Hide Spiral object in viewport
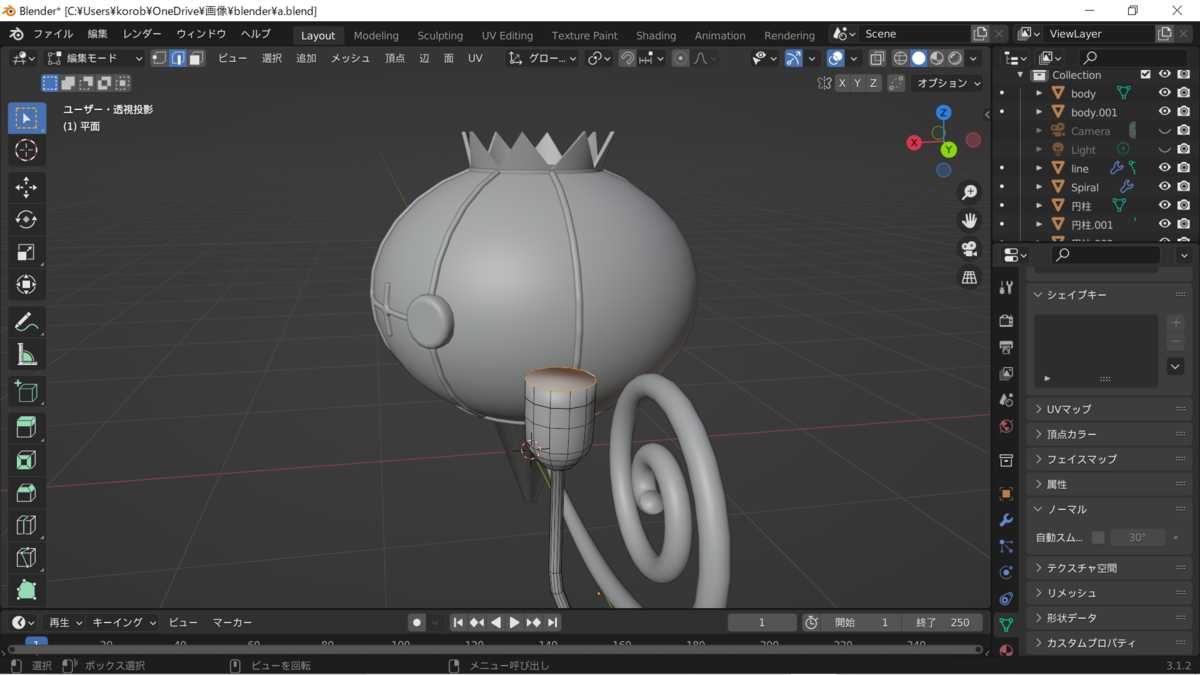 (1165, 187)
